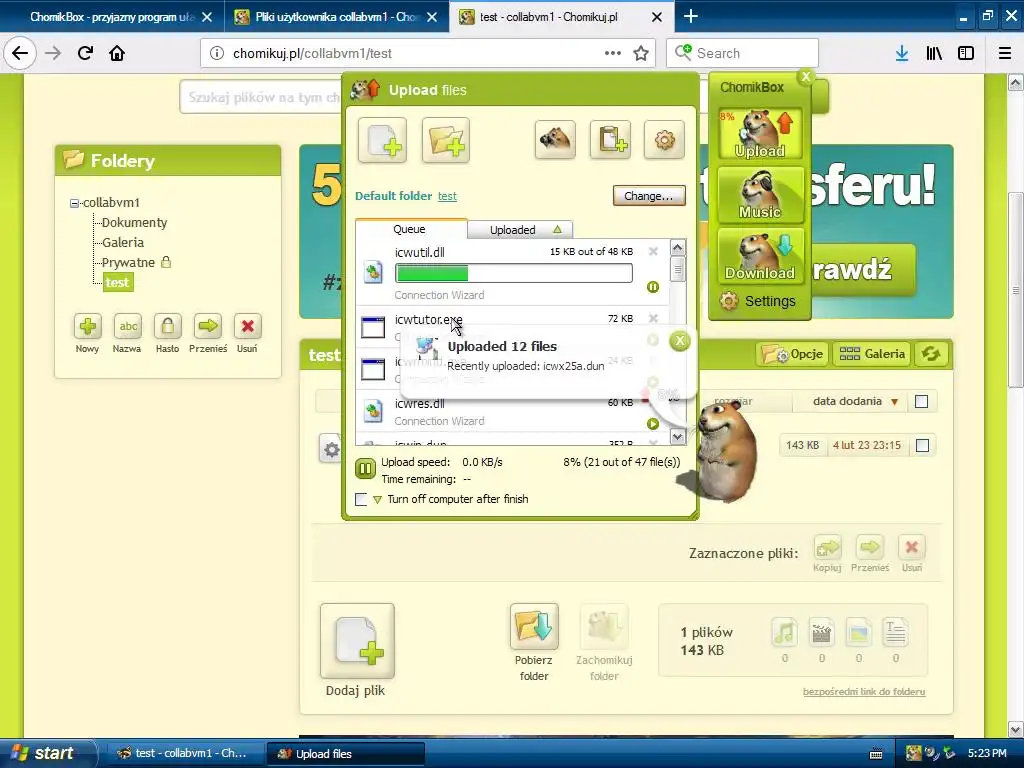1024x768 pixels.
Task: Bookmark this page with the star icon
Action: coord(641,54)
